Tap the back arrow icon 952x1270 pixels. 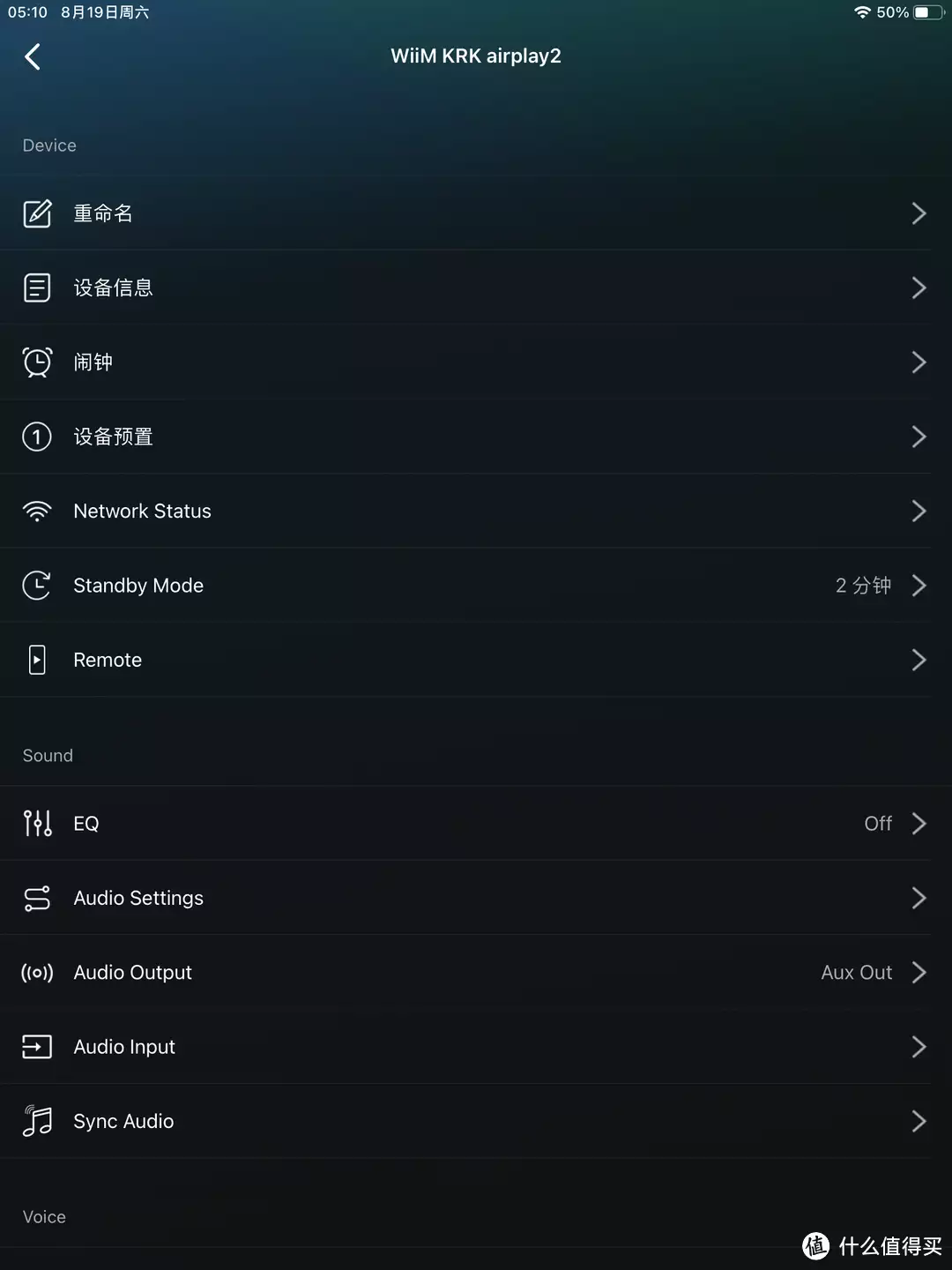(33, 57)
